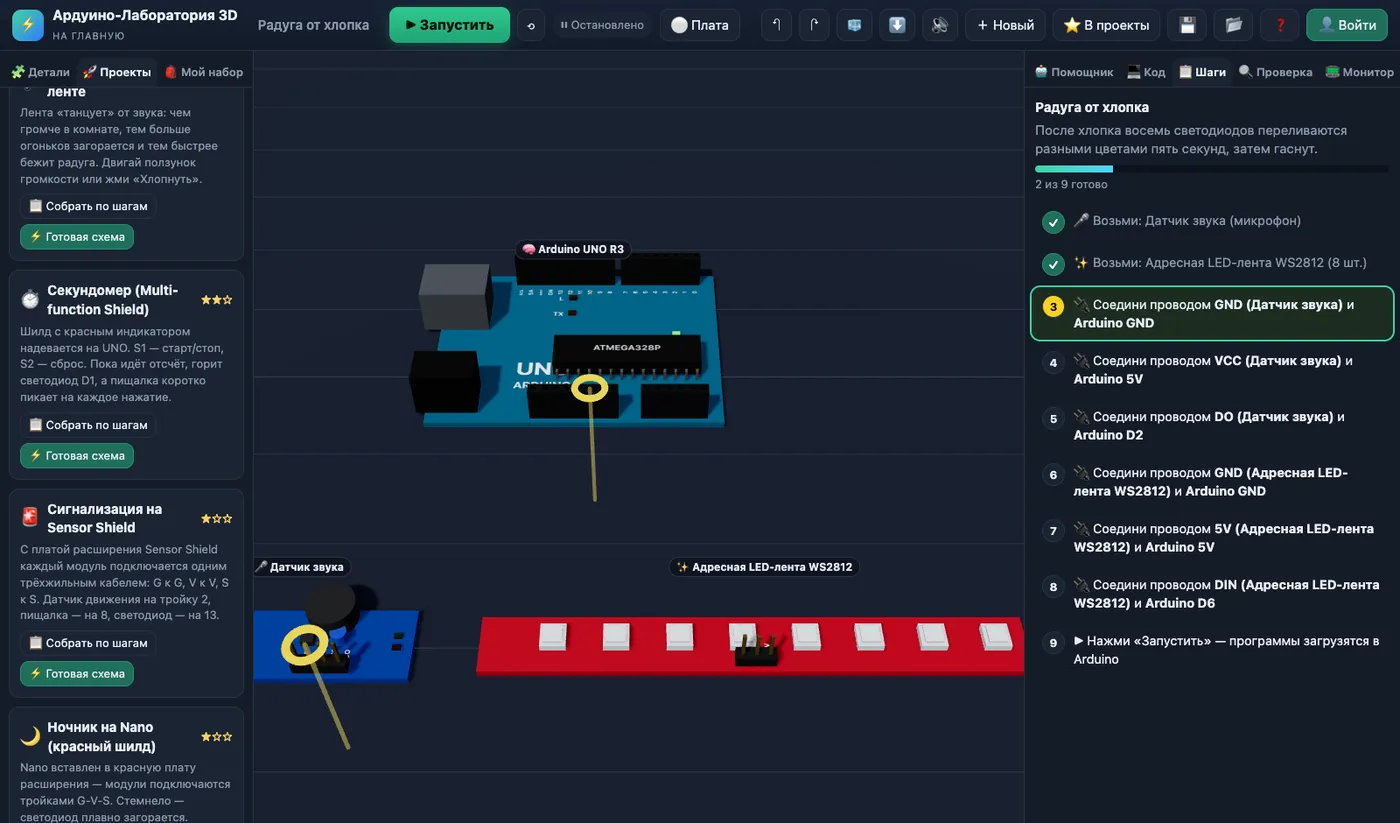Click the ATMEGA328P chip on the Arduino
Viewport: 1400px width, 823px height.
[627, 352]
